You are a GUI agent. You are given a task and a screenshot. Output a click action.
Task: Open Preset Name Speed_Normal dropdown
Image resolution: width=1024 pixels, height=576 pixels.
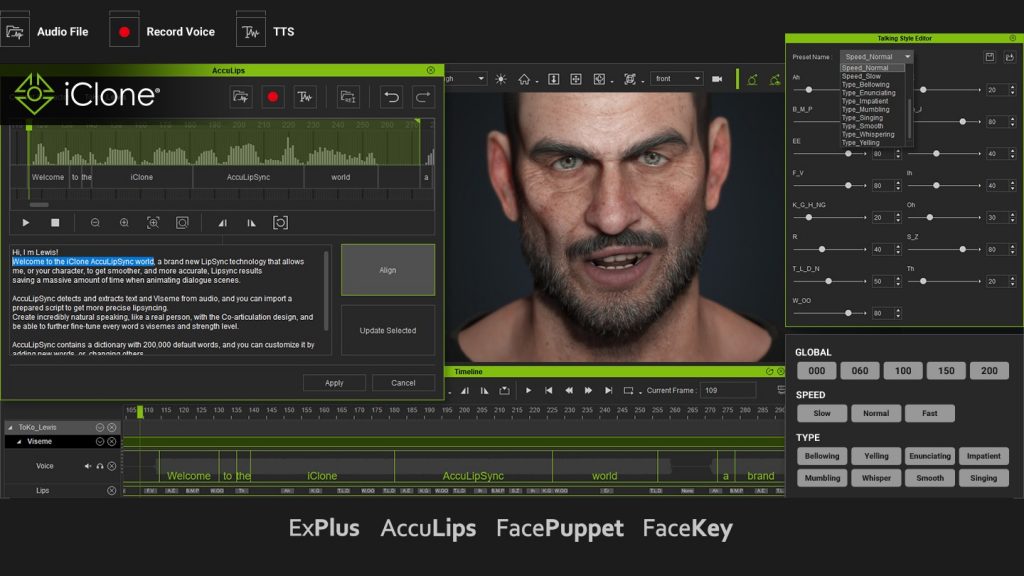[x=876, y=57]
